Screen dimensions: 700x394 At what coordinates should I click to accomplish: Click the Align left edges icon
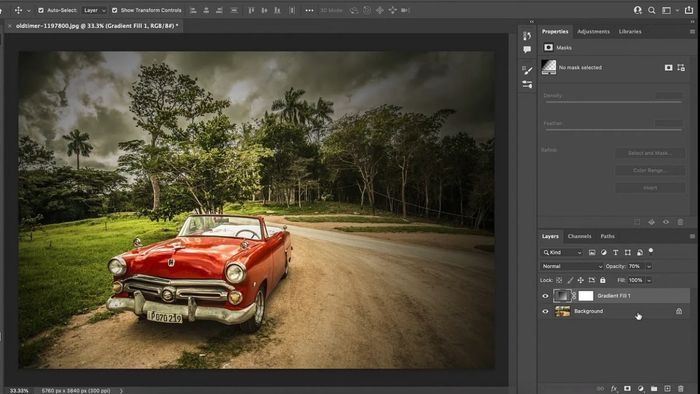(x=193, y=10)
